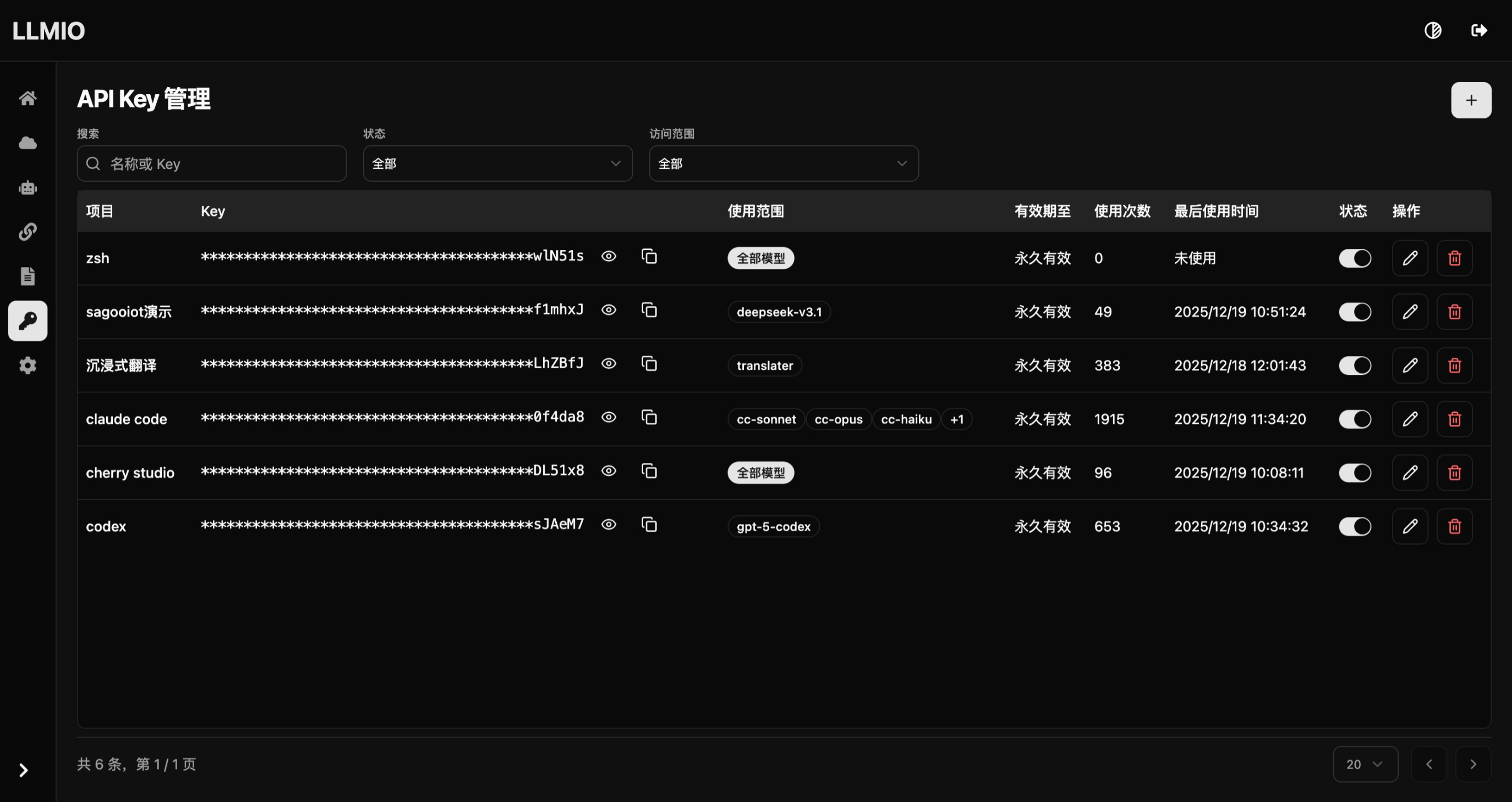The width and height of the screenshot is (1512, 802).
Task: Reveal the codex key with eye icon
Action: [609, 524]
